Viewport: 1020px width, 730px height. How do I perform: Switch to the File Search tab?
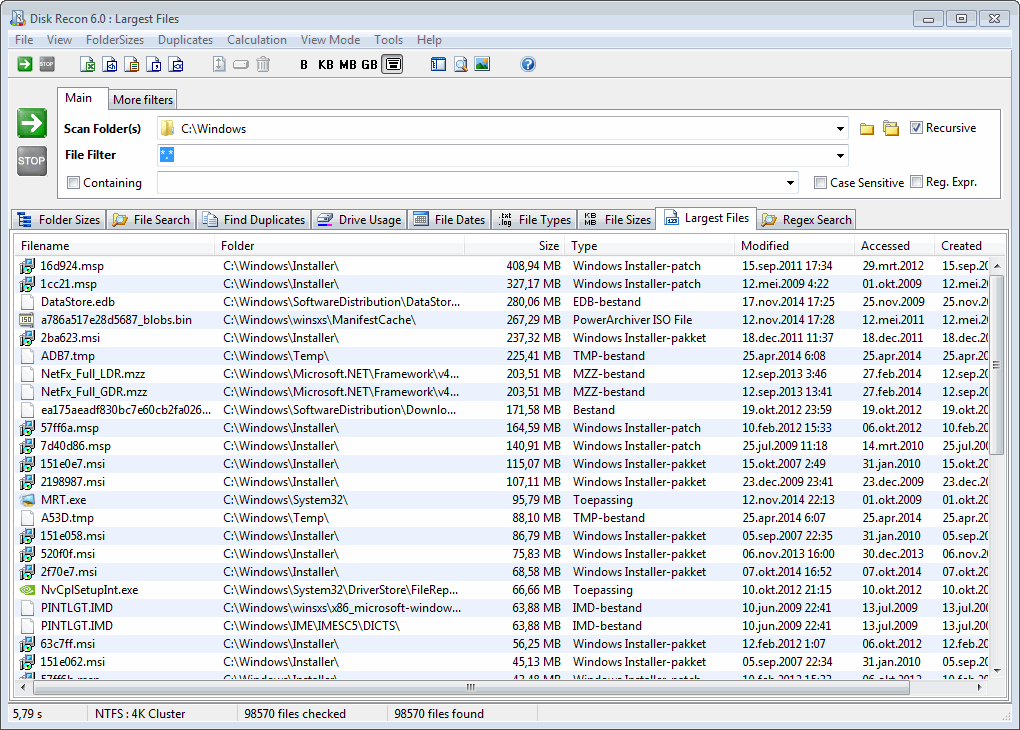tap(151, 220)
